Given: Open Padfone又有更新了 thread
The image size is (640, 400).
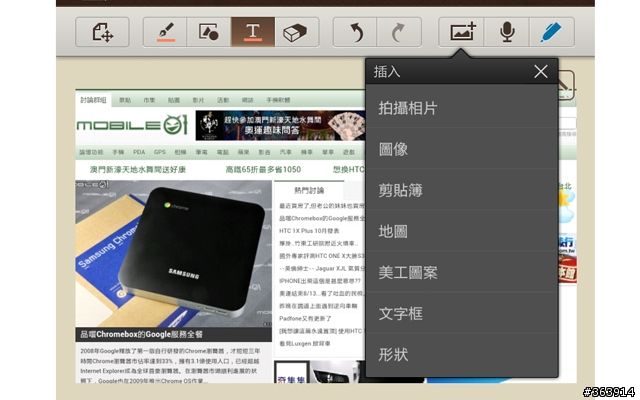Looking at the screenshot, I should 305,318.
